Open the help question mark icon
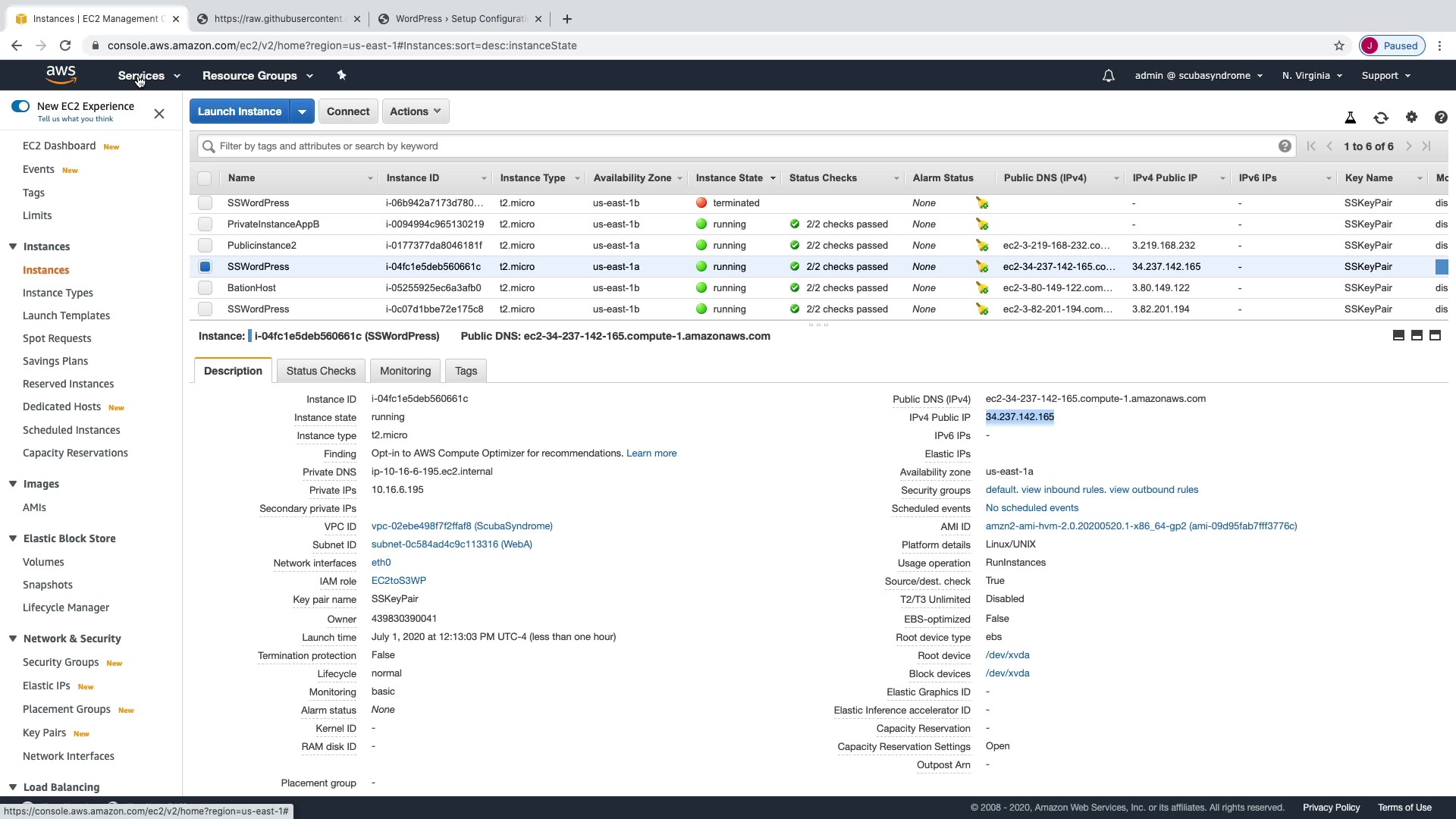Viewport: 1456px width, 819px height. coord(1440,117)
